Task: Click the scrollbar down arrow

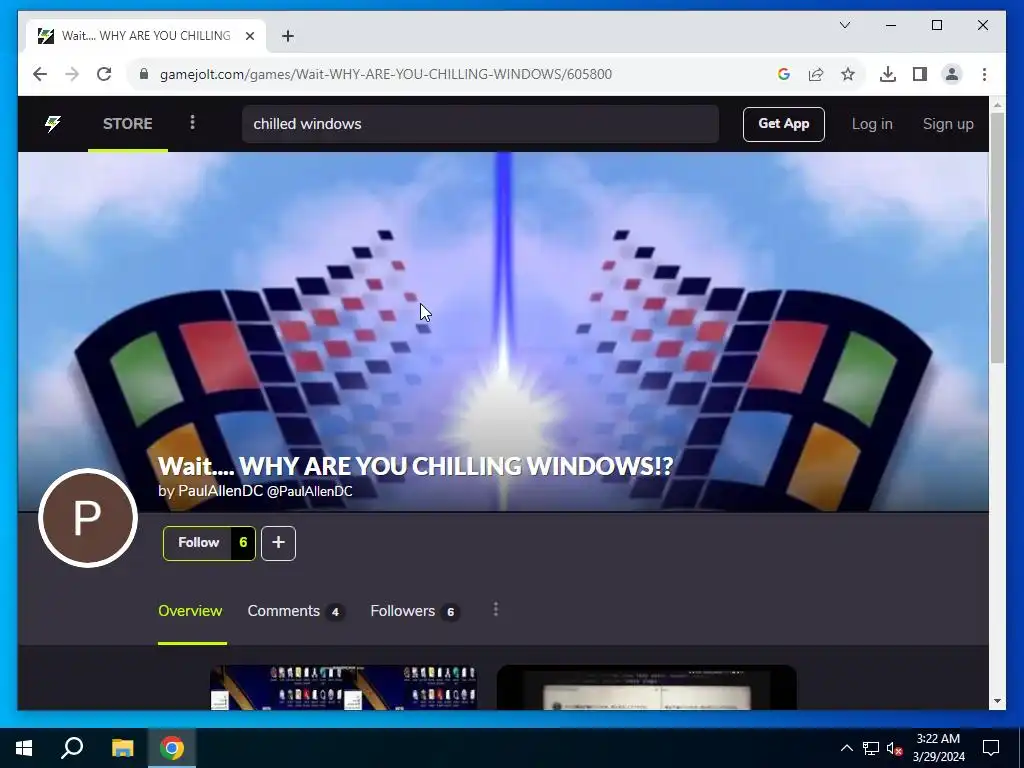Action: [997, 701]
